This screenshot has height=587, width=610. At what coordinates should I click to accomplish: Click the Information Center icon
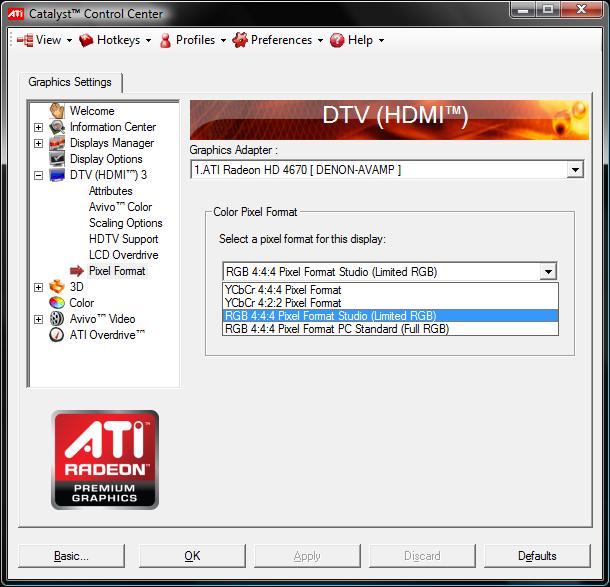57,127
